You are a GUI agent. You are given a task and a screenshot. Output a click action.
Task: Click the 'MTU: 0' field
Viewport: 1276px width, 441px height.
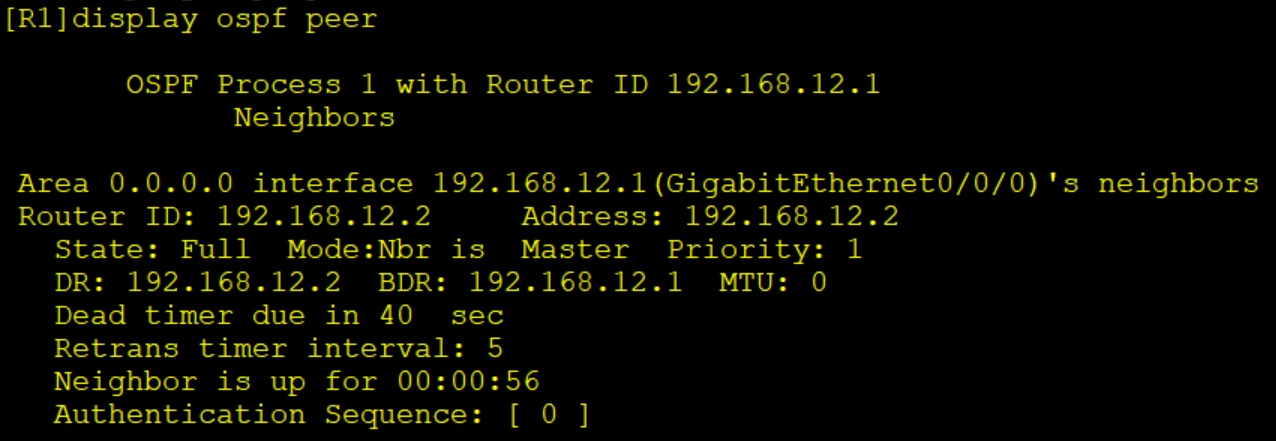point(773,282)
